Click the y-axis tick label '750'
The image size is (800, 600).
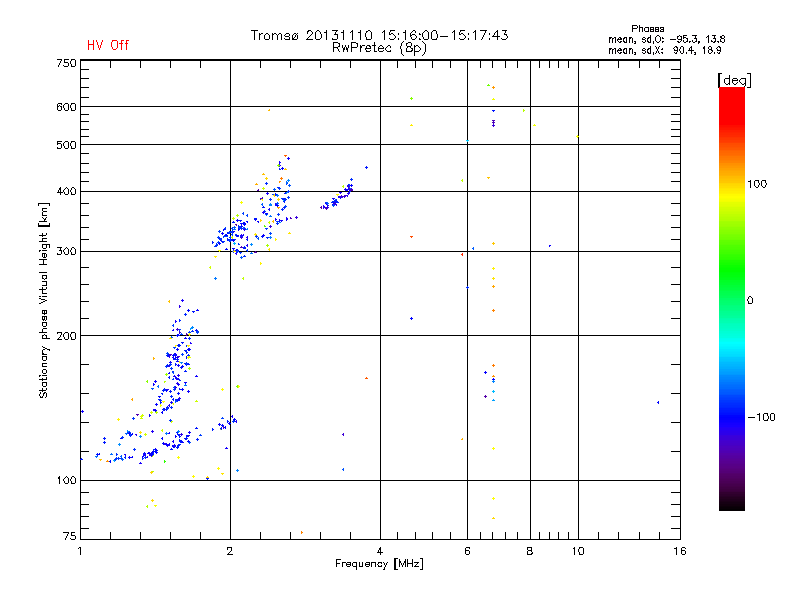(66, 63)
